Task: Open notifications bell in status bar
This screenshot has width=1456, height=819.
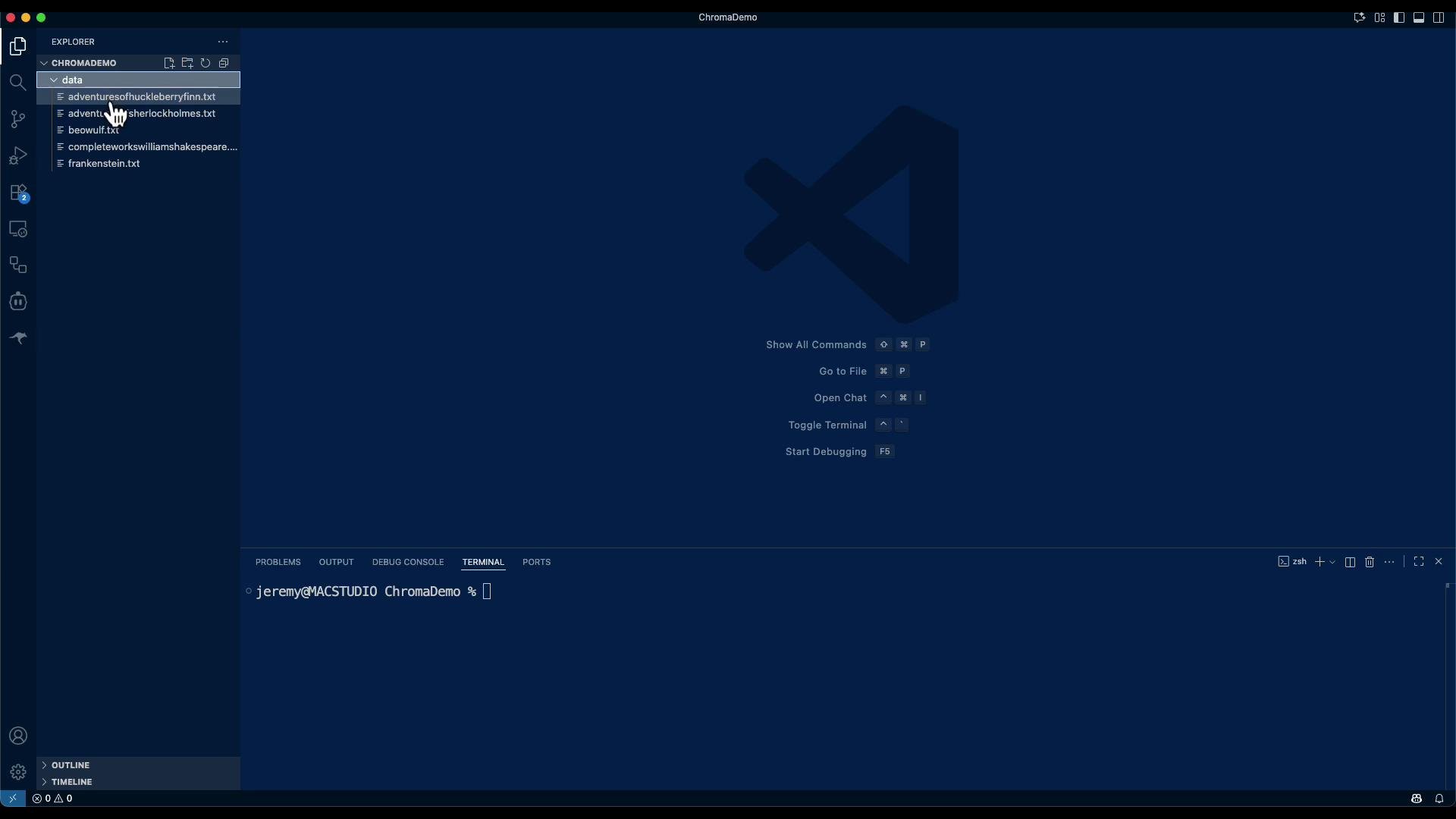Action: (1439, 799)
